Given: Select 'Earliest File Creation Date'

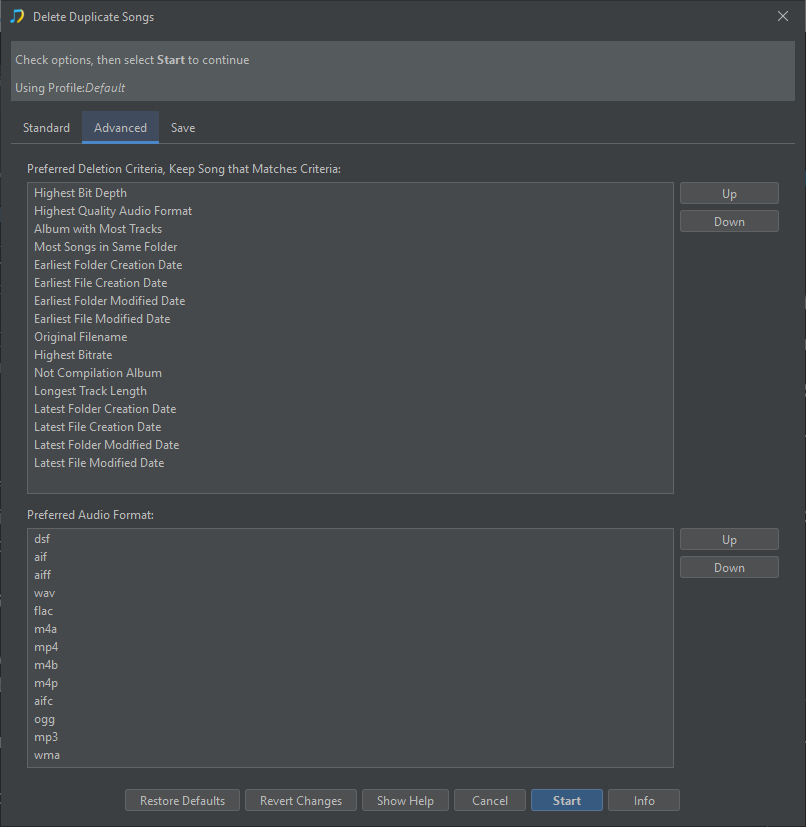Looking at the screenshot, I should pyautogui.click(x=350, y=283).
